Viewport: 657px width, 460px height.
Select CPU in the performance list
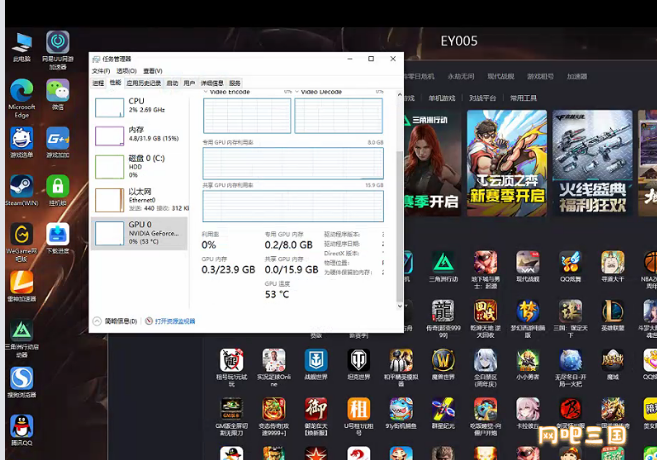coord(139,107)
